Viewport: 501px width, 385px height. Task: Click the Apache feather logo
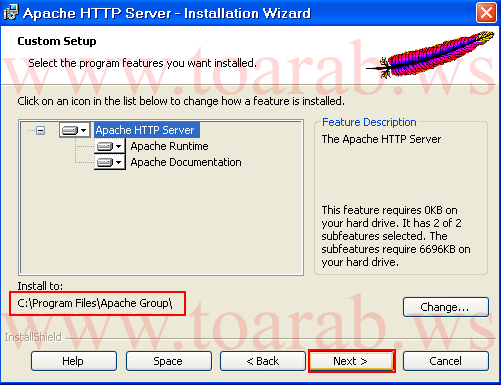click(430, 54)
